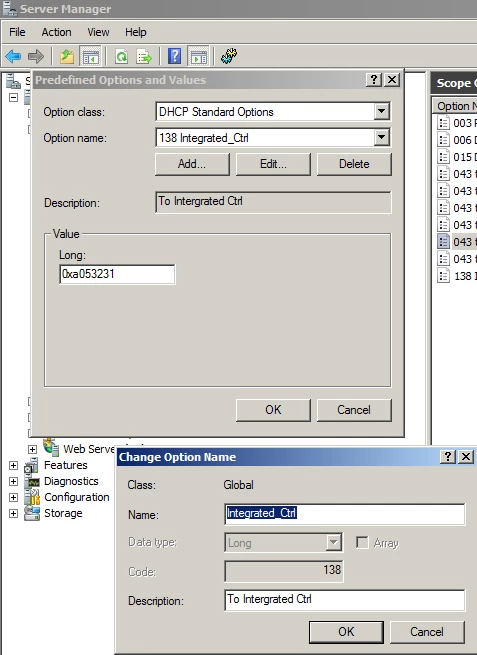Select the Diagnostics tree item label

(x=71, y=481)
